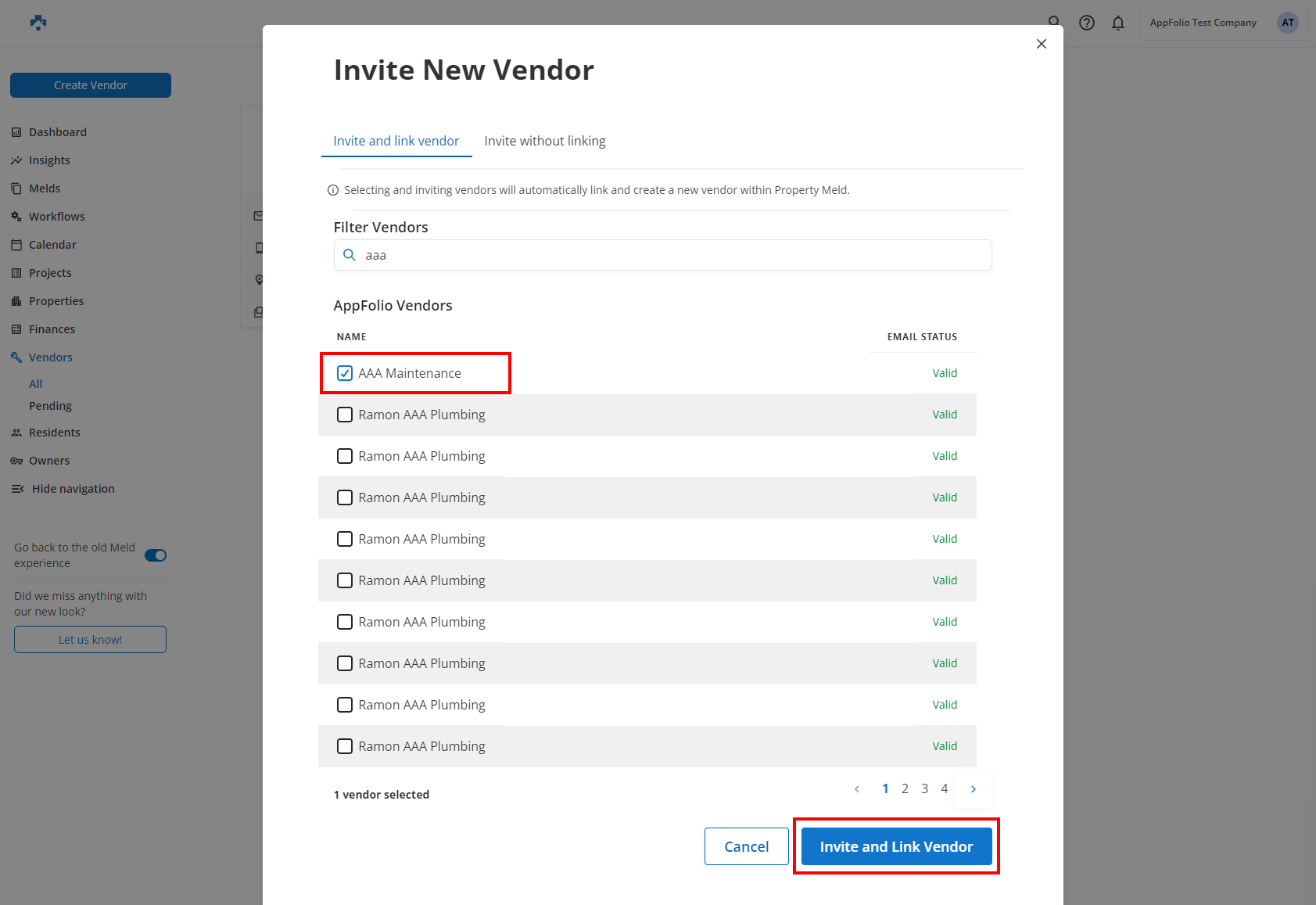Click the Dashboard icon in sidebar
Viewport: 1316px width, 905px height.
pyautogui.click(x=16, y=132)
